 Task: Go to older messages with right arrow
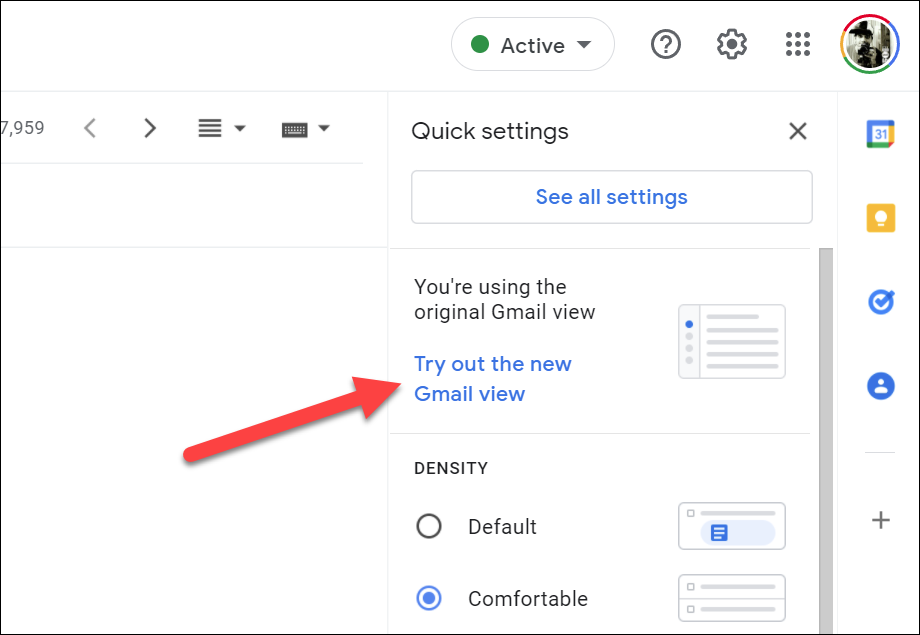click(x=150, y=128)
